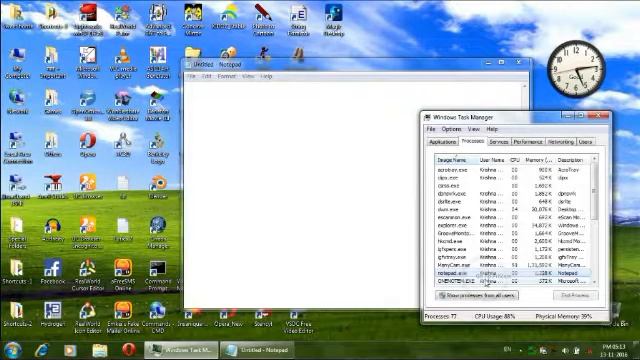Launch RealWorld Cursor Editor shortcut
The width and height of the screenshot is (640, 360).
[x=88, y=274]
